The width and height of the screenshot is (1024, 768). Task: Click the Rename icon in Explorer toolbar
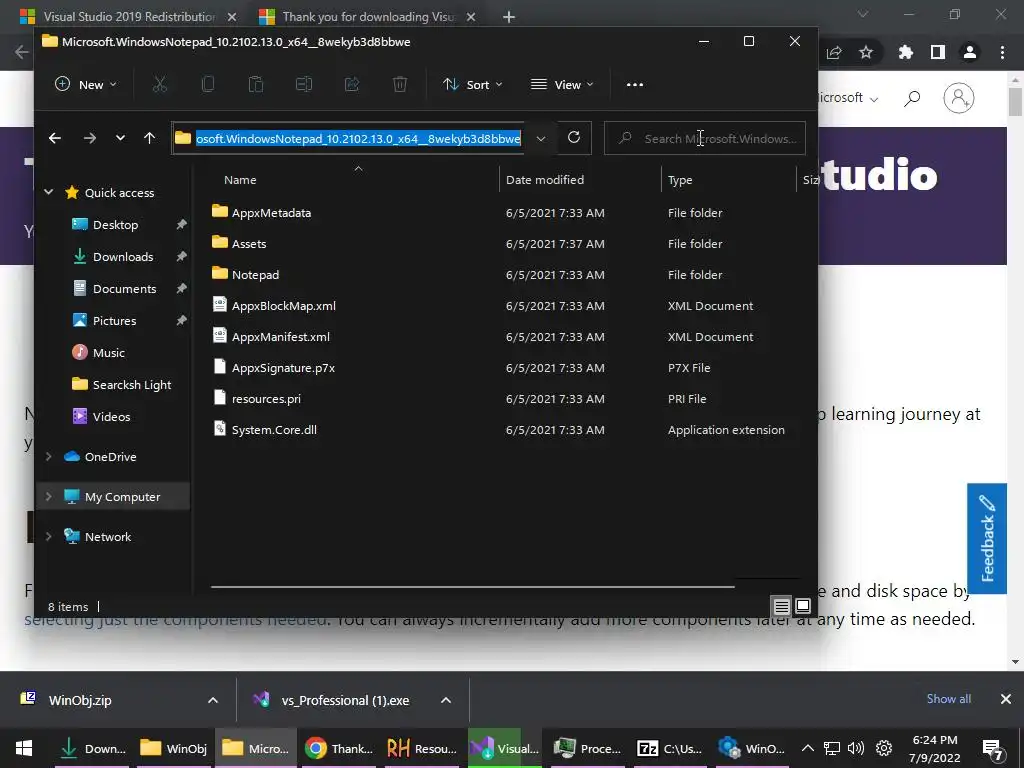(304, 84)
